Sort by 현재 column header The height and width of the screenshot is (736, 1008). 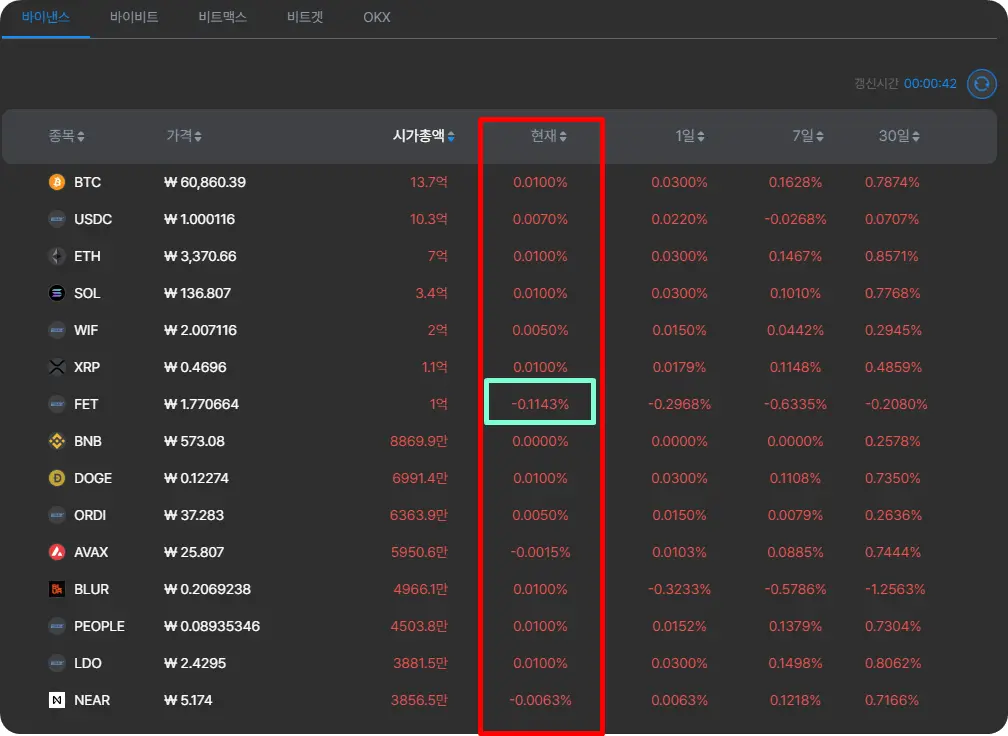(x=548, y=136)
